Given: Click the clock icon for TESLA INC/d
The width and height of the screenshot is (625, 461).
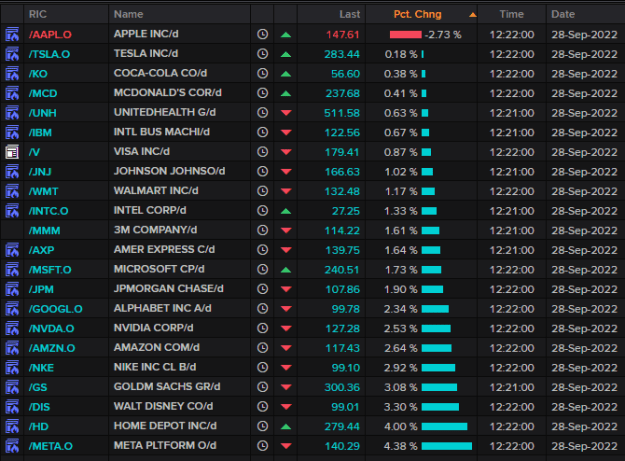Looking at the screenshot, I should coord(262,54).
